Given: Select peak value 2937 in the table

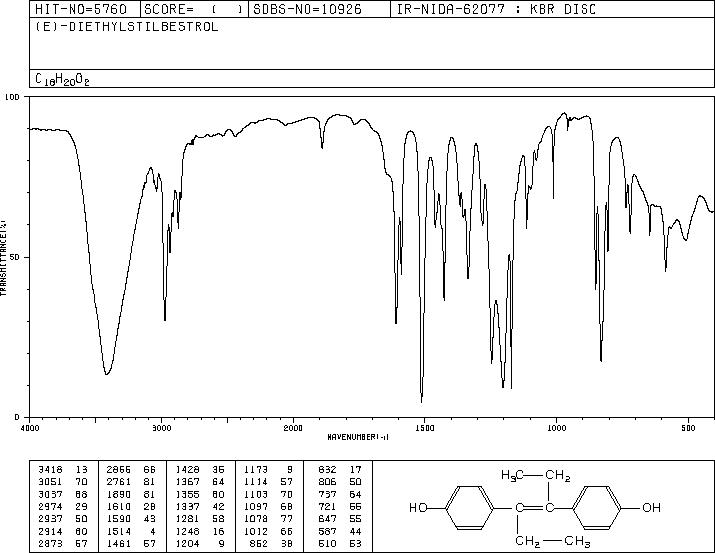Looking at the screenshot, I should (50, 519).
